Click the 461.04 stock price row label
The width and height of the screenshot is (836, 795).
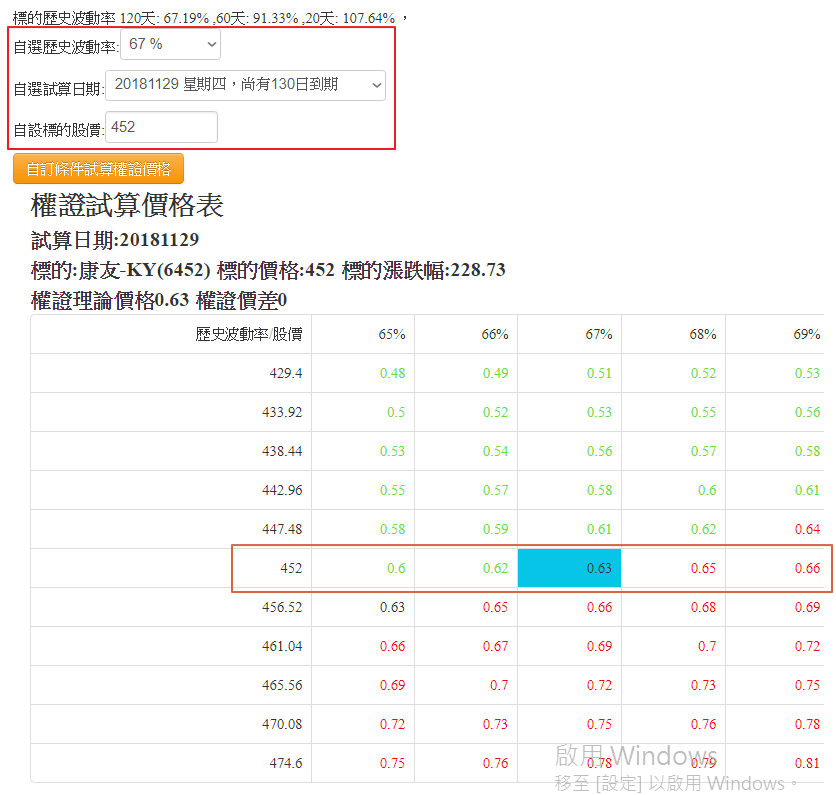(x=282, y=646)
